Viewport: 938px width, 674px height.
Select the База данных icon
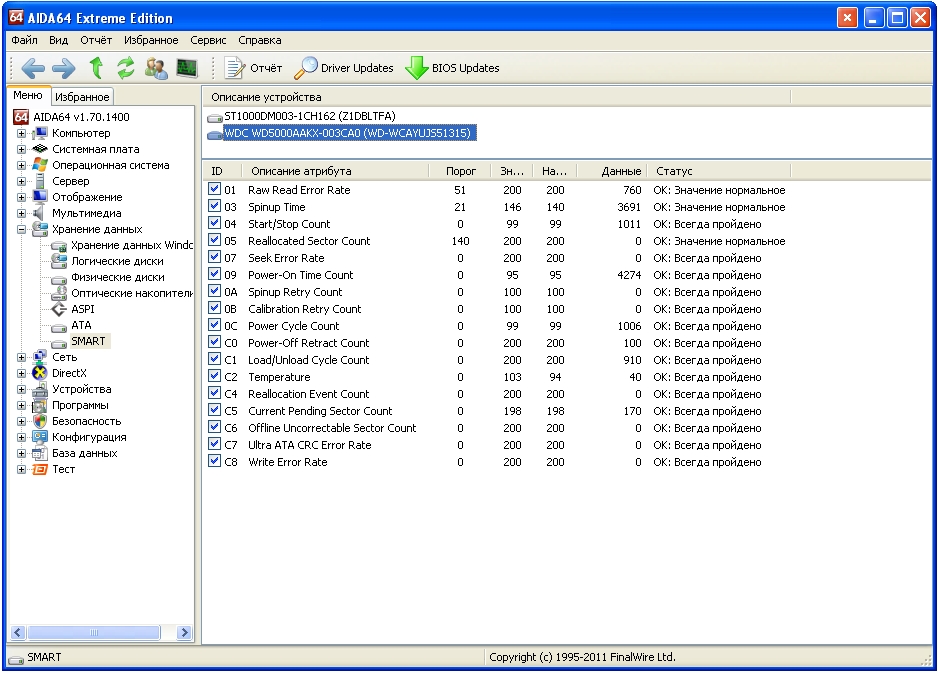[x=40, y=453]
